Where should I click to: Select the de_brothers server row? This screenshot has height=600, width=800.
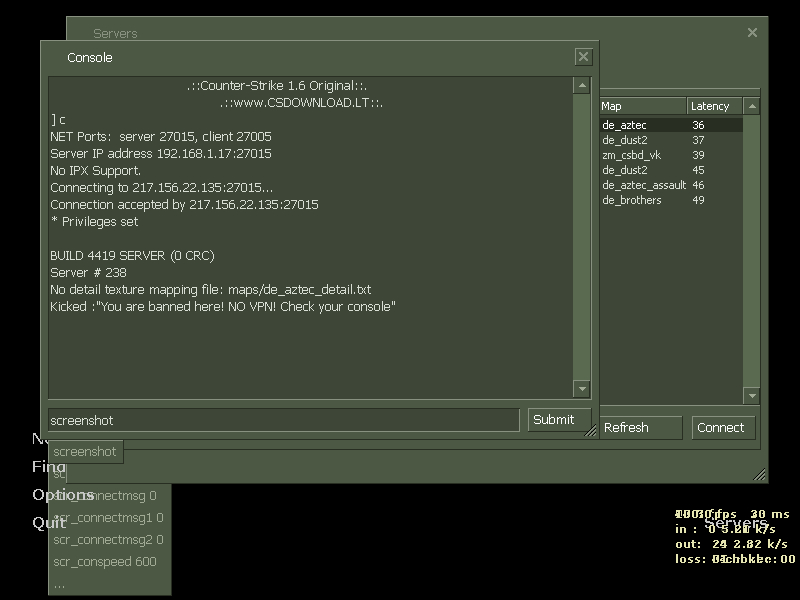coord(671,200)
